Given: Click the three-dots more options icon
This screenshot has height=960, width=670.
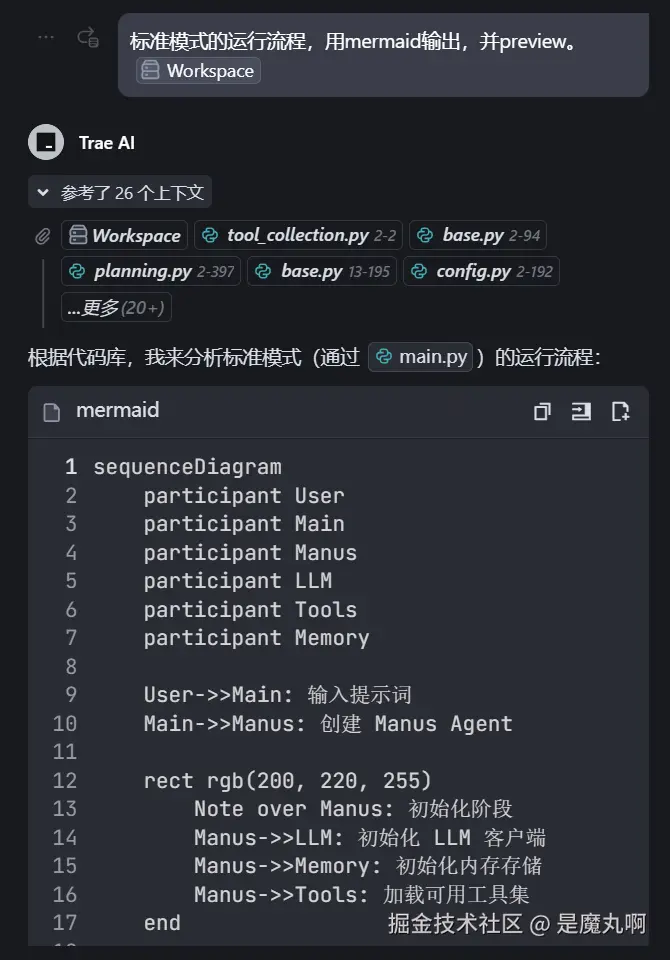Looking at the screenshot, I should pos(46,37).
